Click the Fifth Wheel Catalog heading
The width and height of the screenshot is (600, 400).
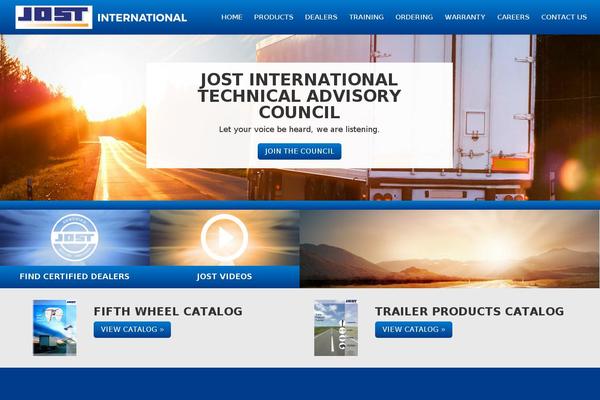(x=168, y=311)
